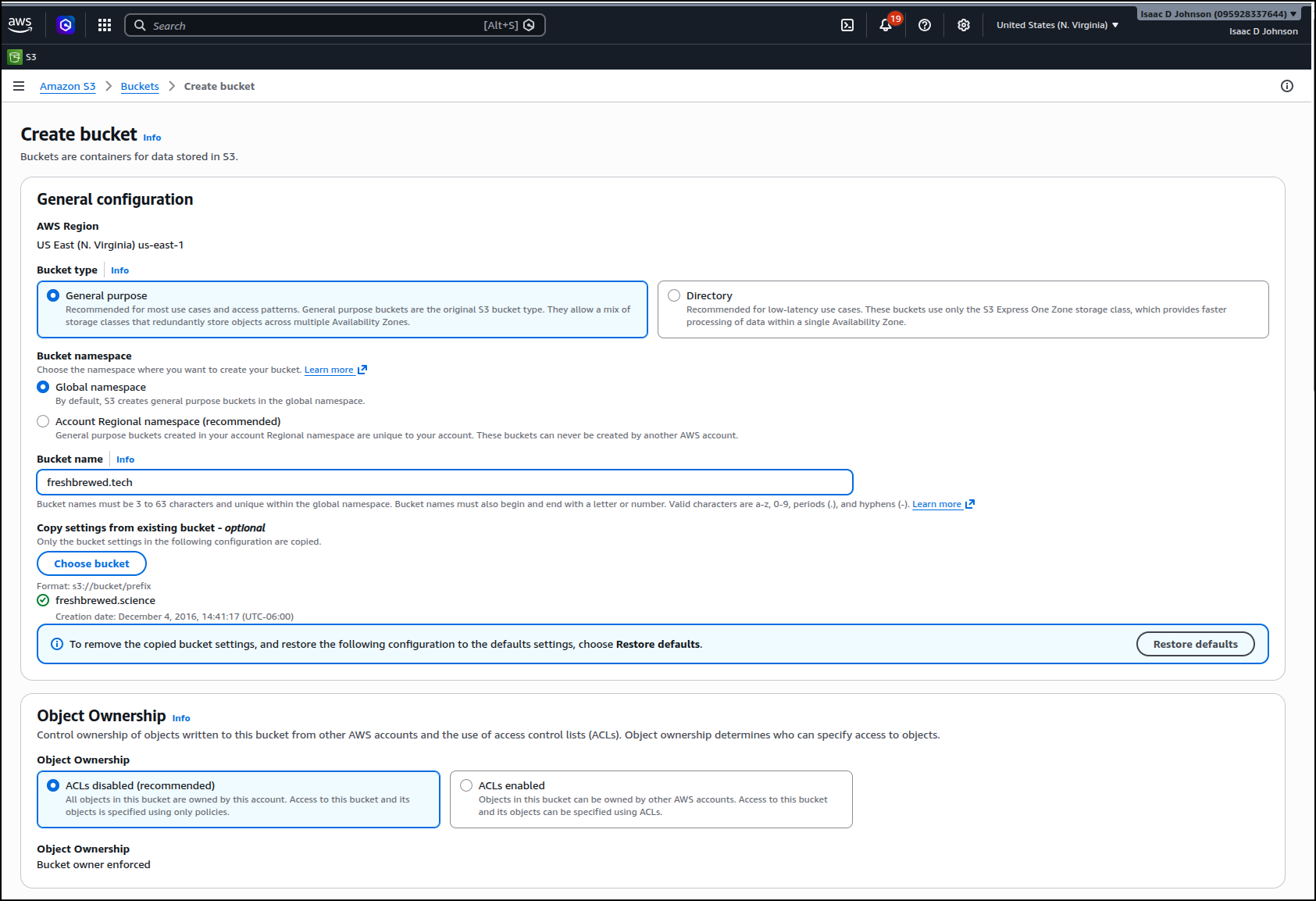Click the 'Creation date: December 4, 2016' text
This screenshot has height=901, width=1316.
[174, 617]
